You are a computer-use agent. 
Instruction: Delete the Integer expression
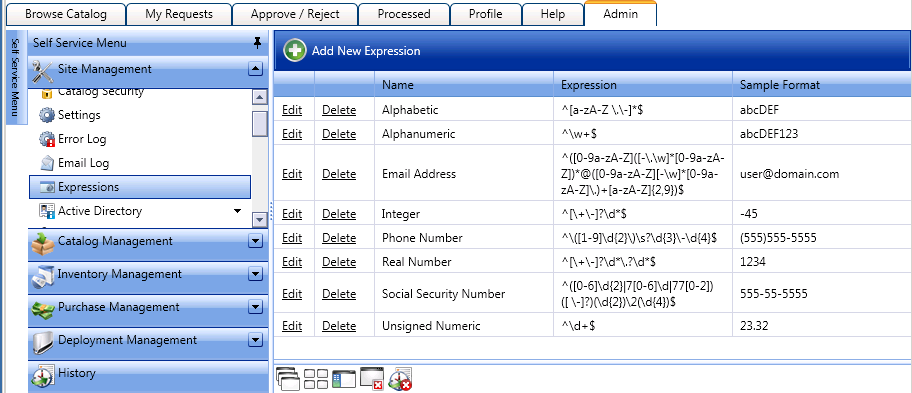[x=339, y=214]
